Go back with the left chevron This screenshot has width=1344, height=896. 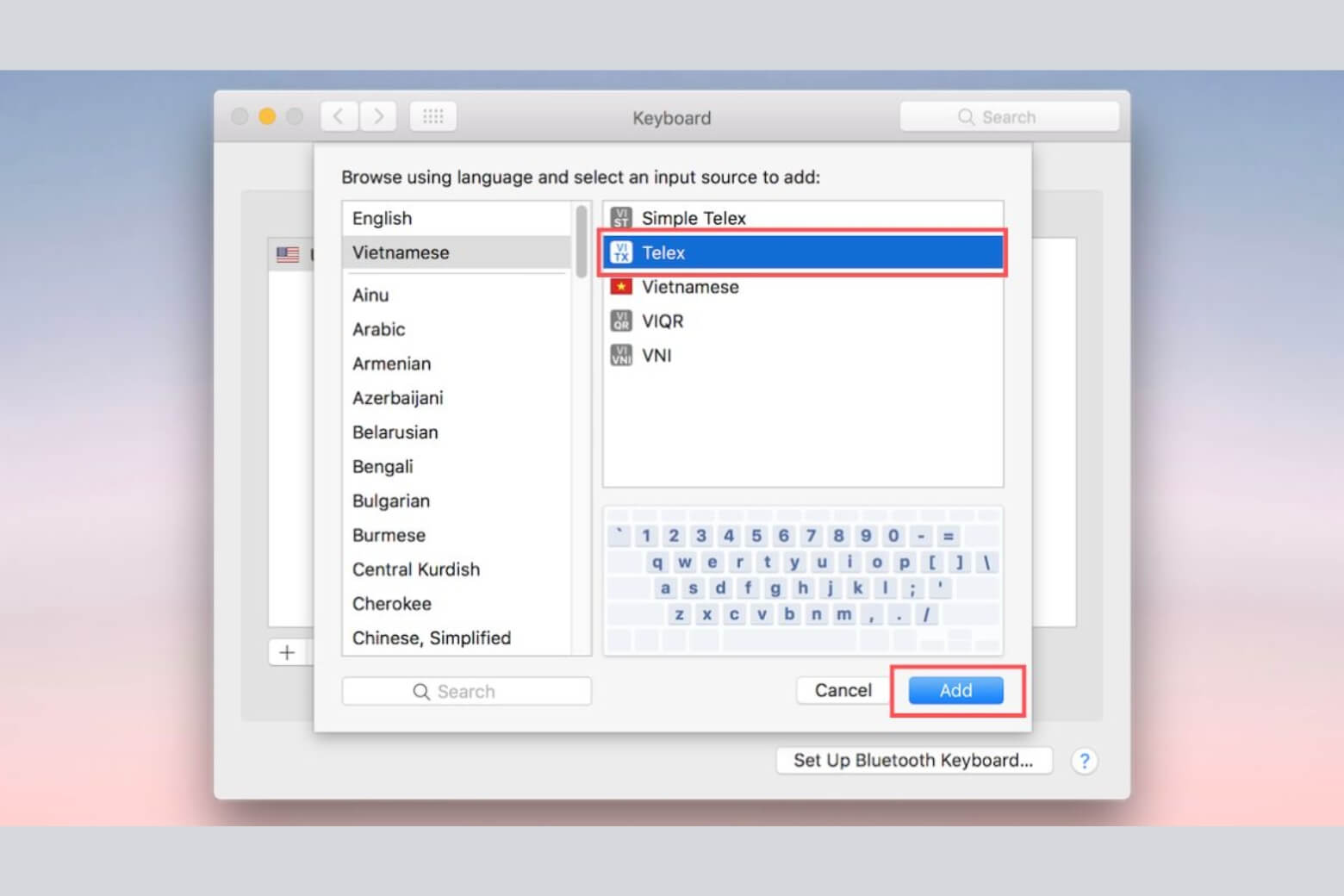[x=339, y=116]
